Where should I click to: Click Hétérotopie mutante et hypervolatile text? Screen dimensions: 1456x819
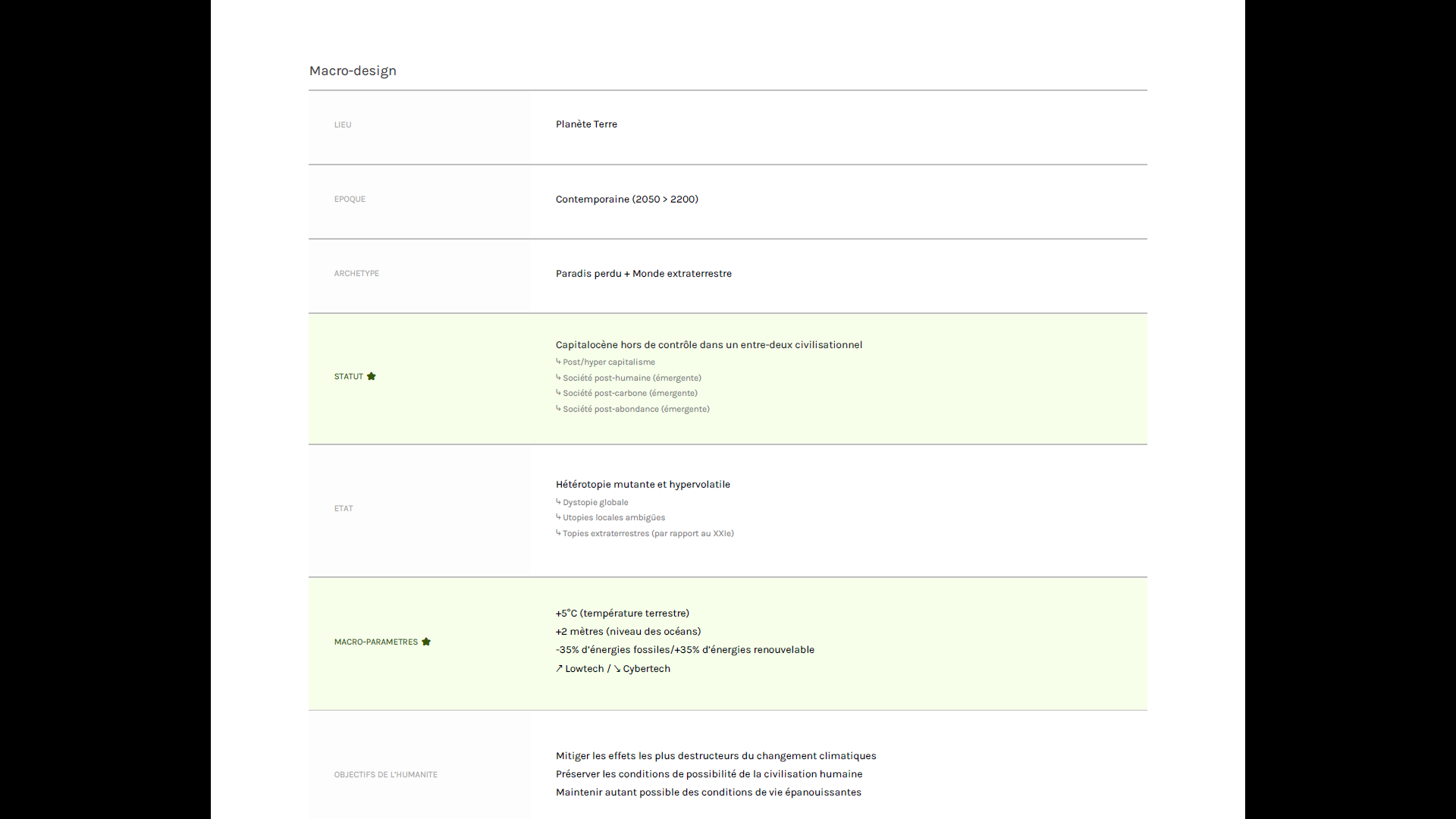[x=642, y=484]
